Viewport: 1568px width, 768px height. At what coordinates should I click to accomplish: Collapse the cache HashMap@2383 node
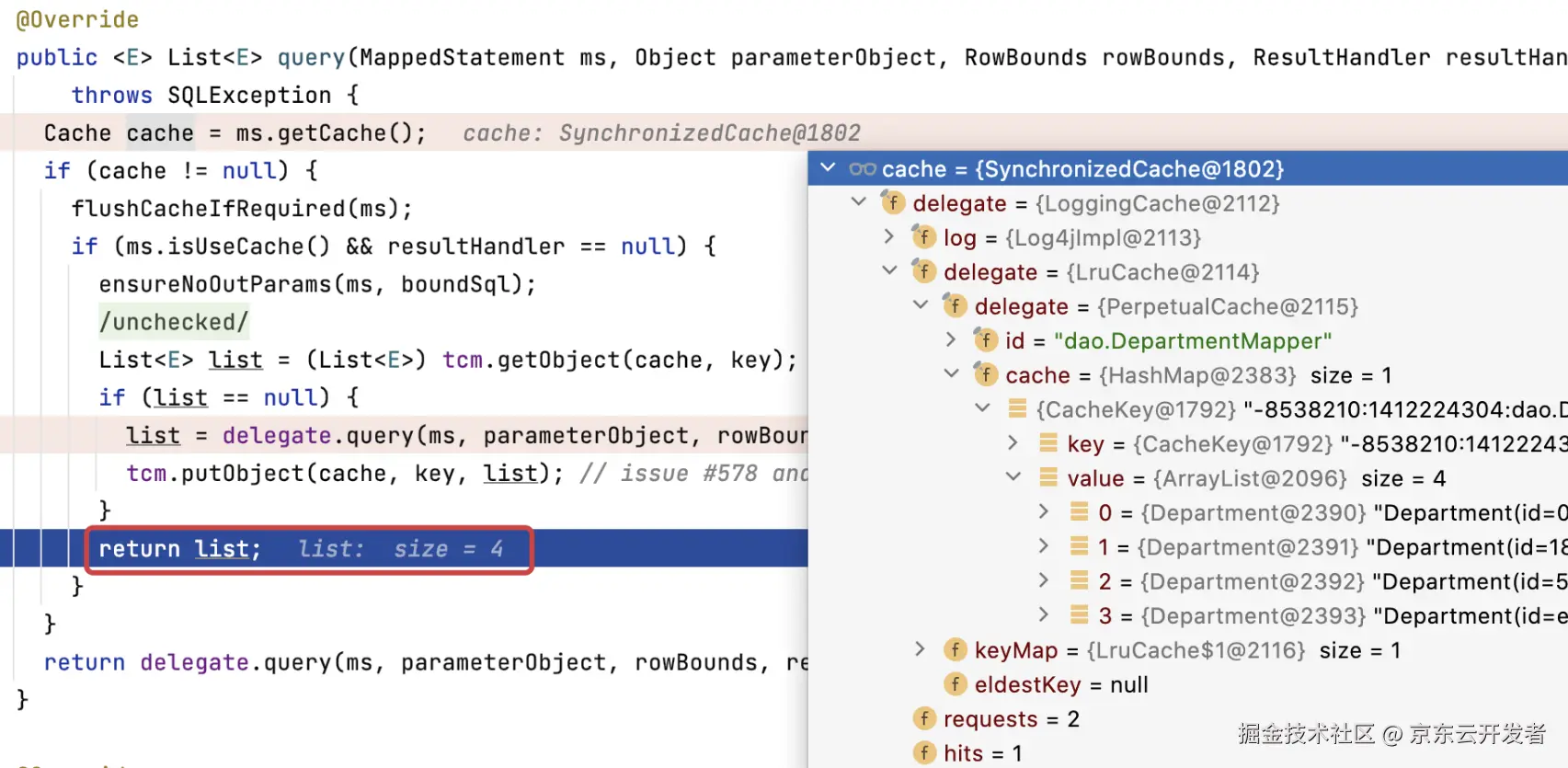coord(951,374)
